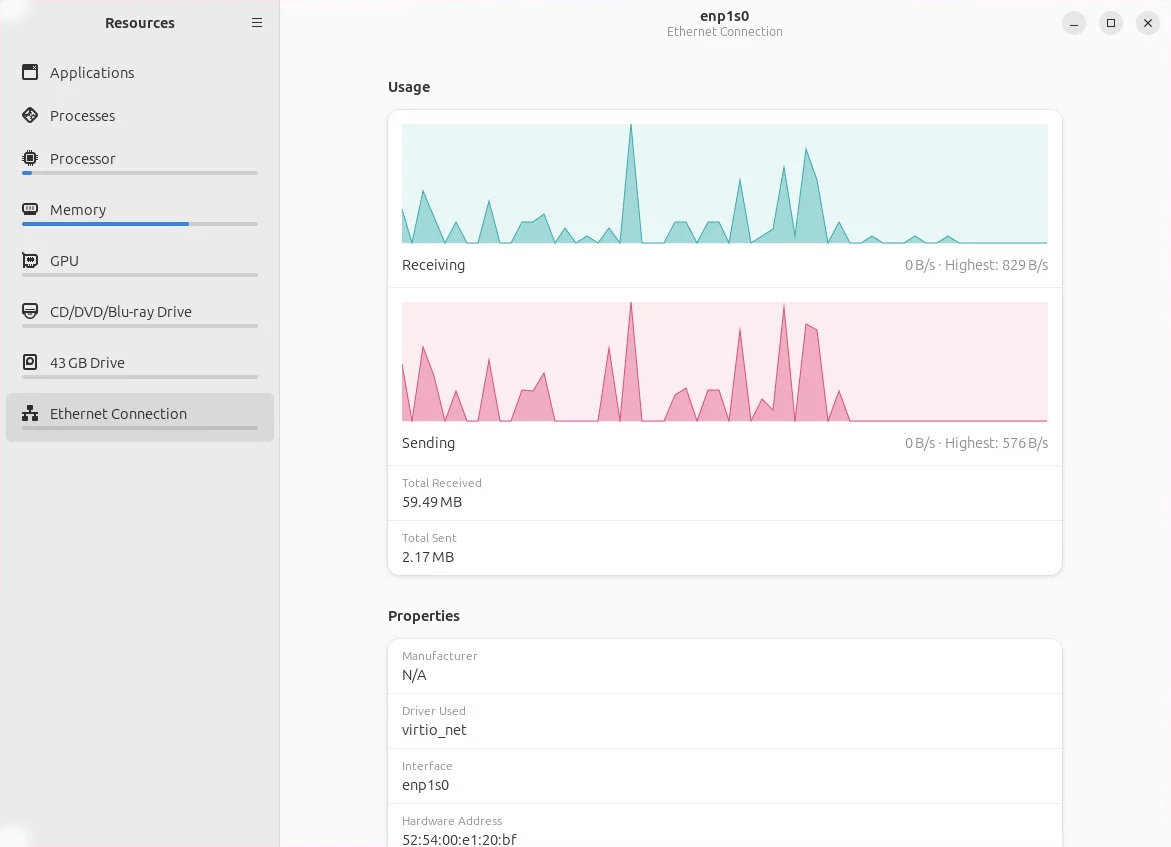
Task: Click the Processor chip icon
Action: tap(30, 158)
